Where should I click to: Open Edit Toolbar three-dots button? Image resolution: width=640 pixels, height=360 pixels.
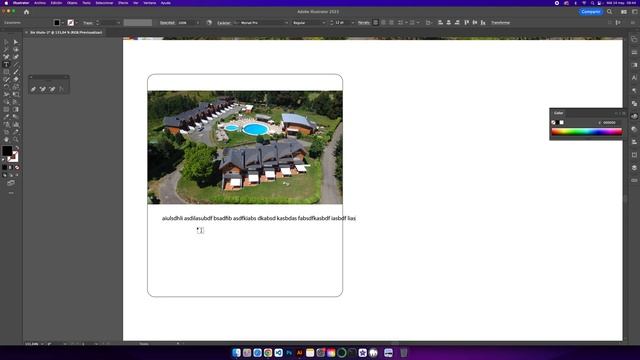coord(11,193)
